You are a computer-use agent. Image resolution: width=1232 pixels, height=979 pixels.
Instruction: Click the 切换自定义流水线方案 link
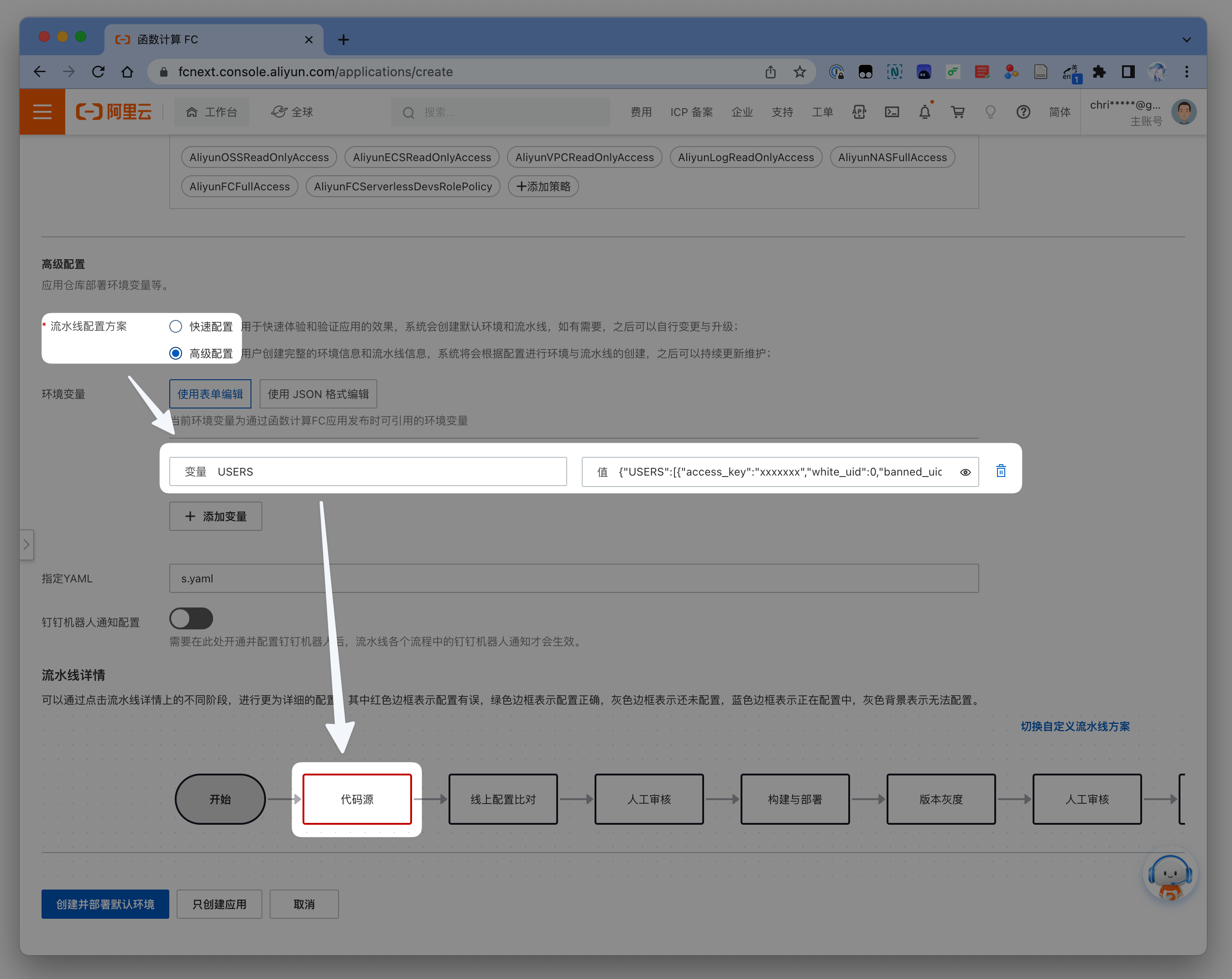(1075, 726)
